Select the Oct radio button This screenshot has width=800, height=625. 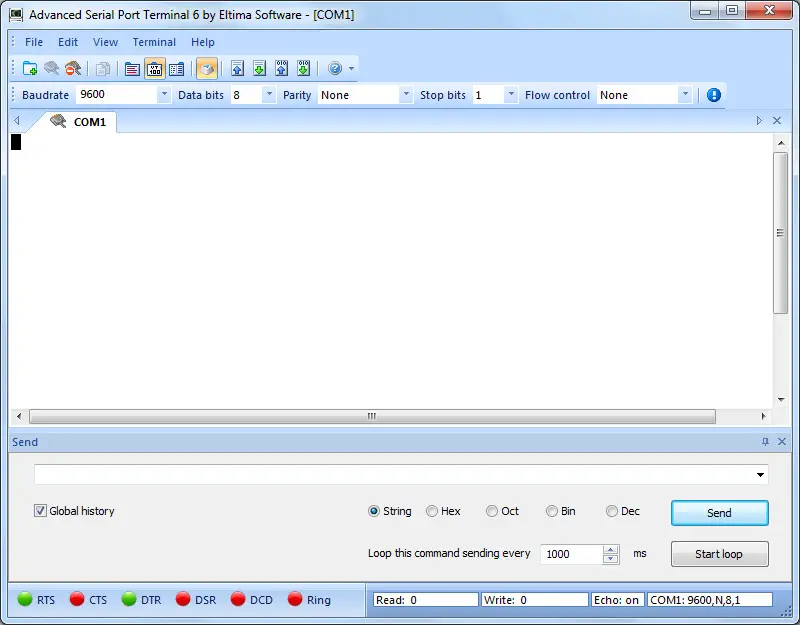click(491, 511)
